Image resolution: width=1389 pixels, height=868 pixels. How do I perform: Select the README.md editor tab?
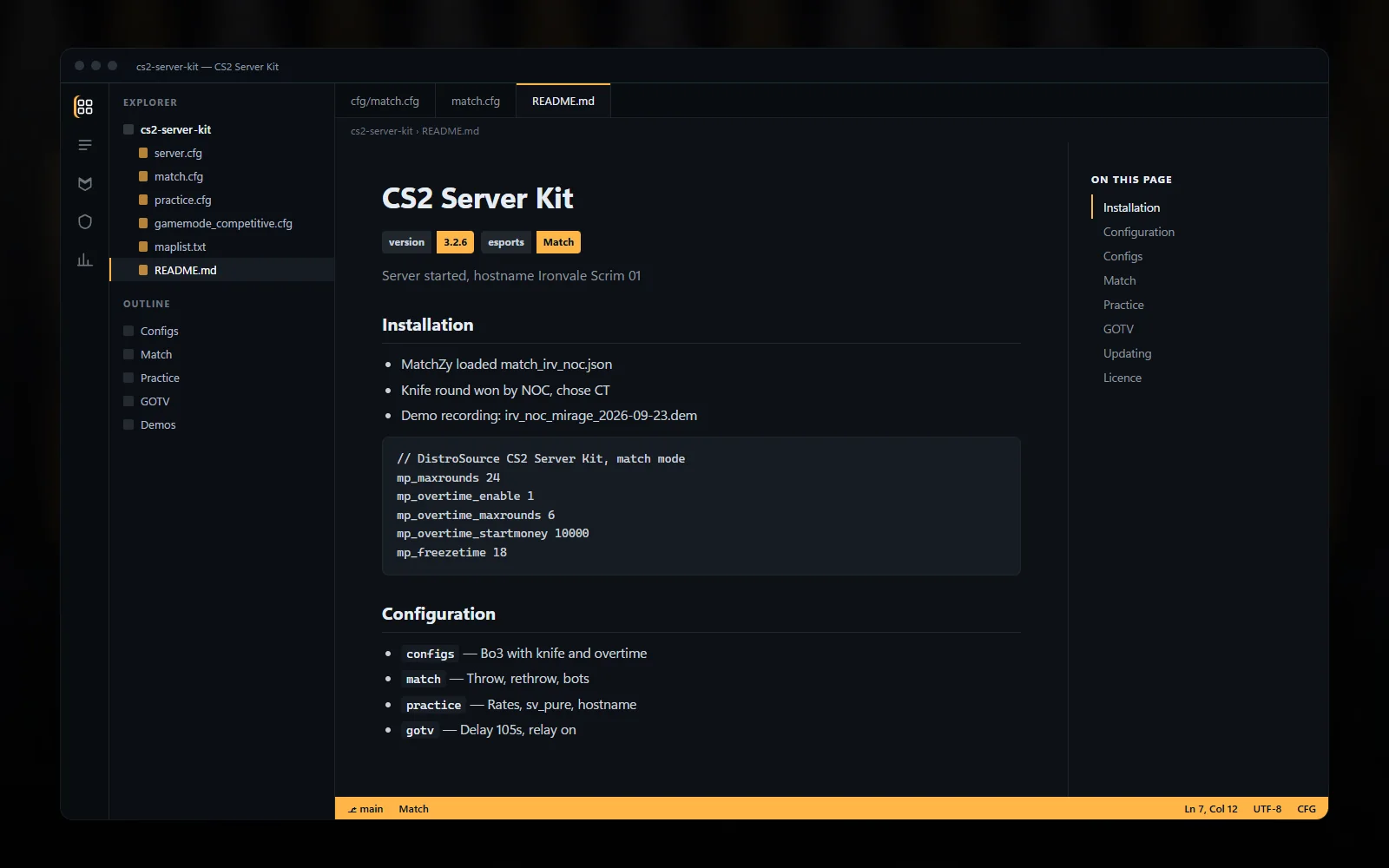click(x=563, y=101)
